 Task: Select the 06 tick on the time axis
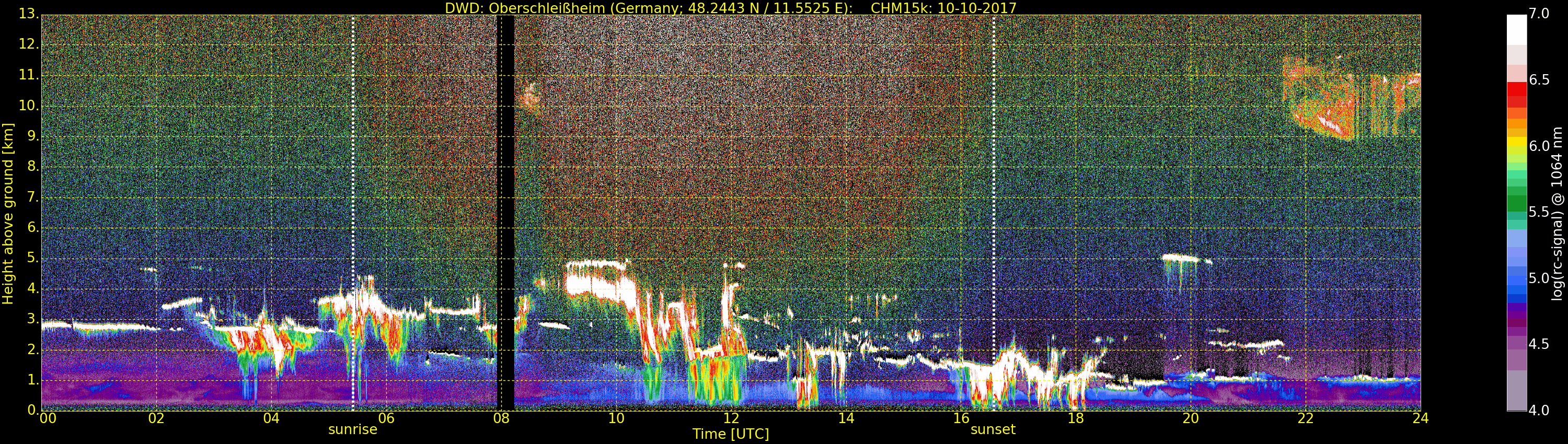point(386,418)
